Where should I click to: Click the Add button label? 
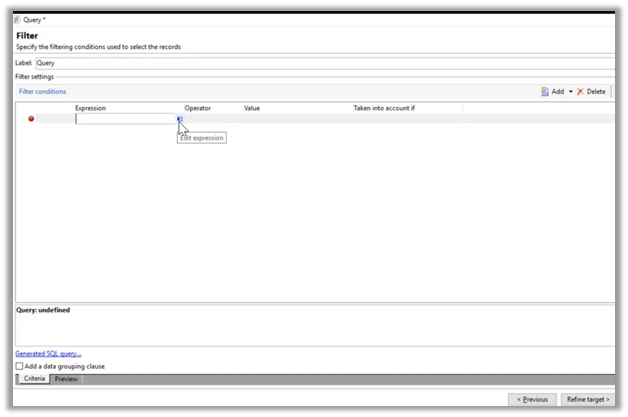pos(558,92)
